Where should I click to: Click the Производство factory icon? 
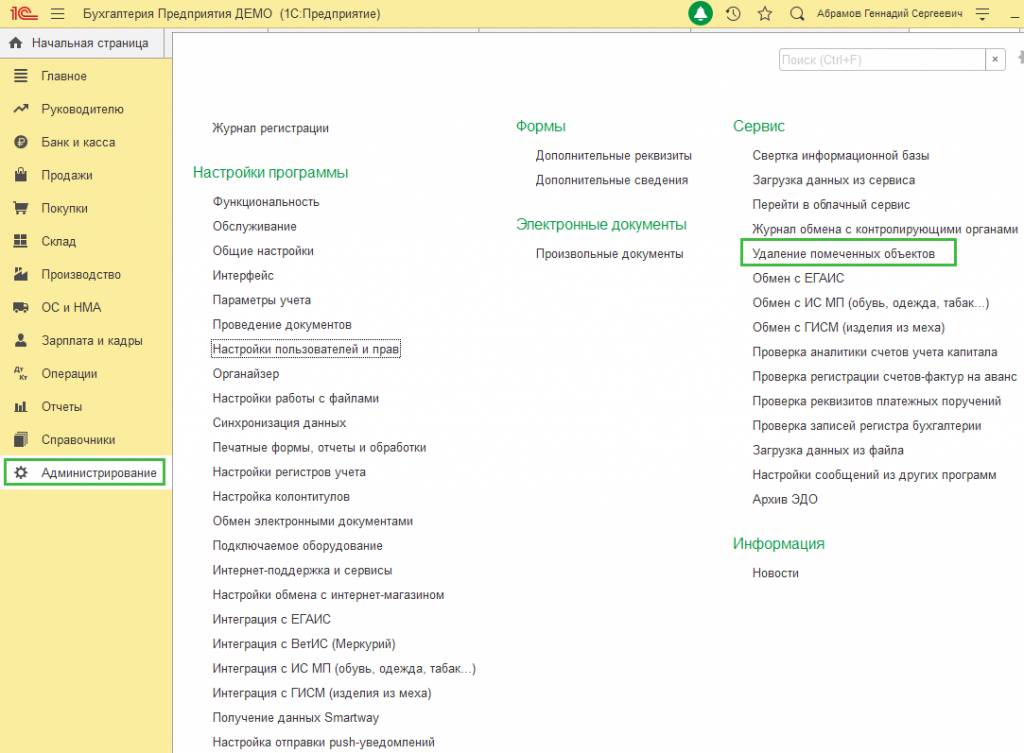[21, 274]
